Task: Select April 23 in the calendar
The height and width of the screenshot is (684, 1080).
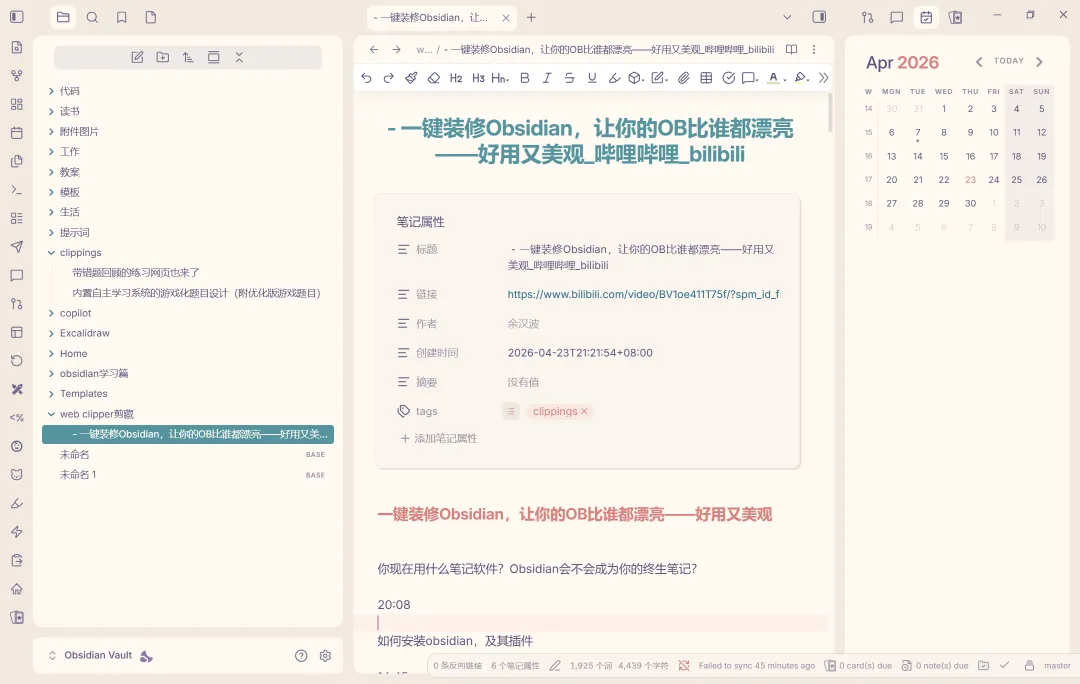Action: click(970, 180)
